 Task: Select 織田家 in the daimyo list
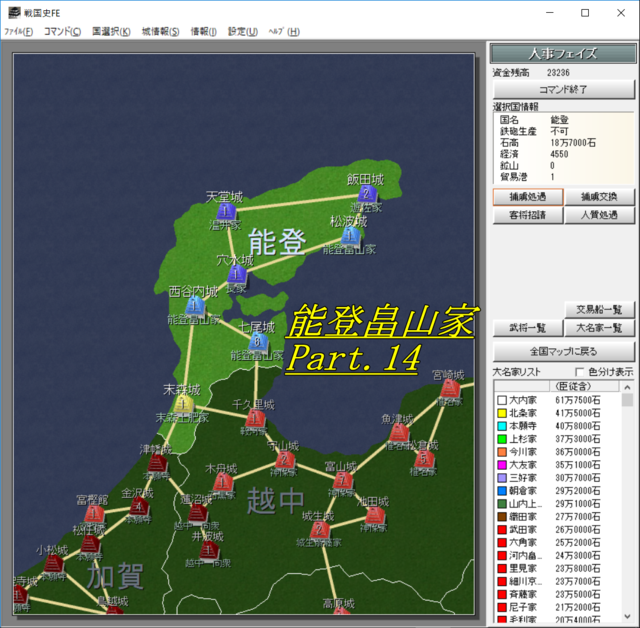pos(558,517)
